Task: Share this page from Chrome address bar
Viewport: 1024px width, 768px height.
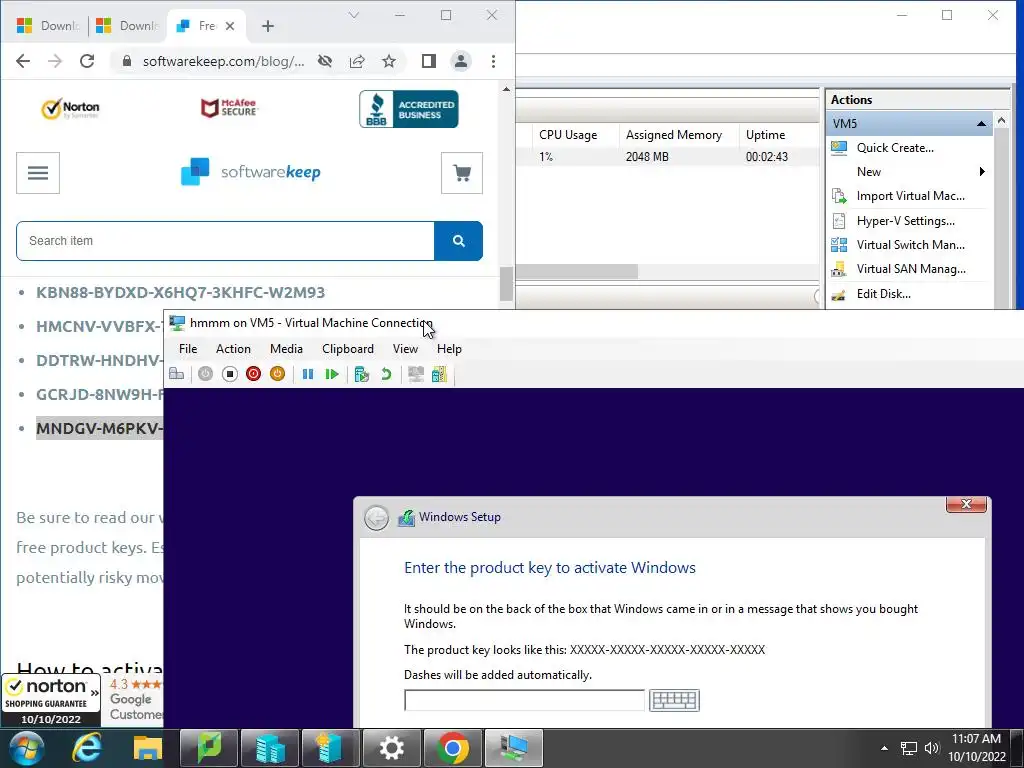Action: [x=357, y=61]
